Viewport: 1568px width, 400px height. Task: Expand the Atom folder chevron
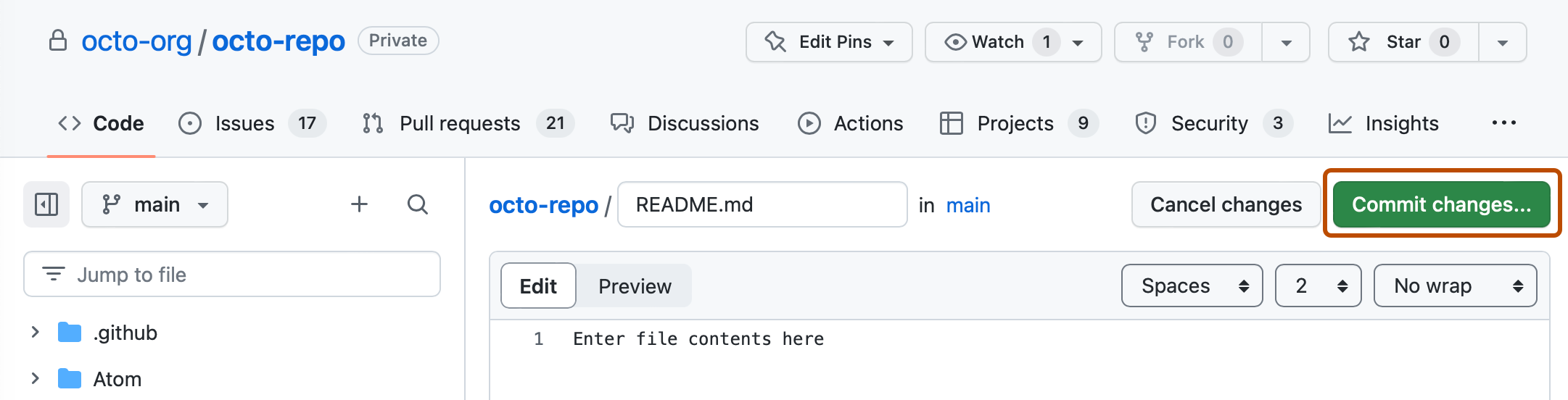(x=35, y=378)
